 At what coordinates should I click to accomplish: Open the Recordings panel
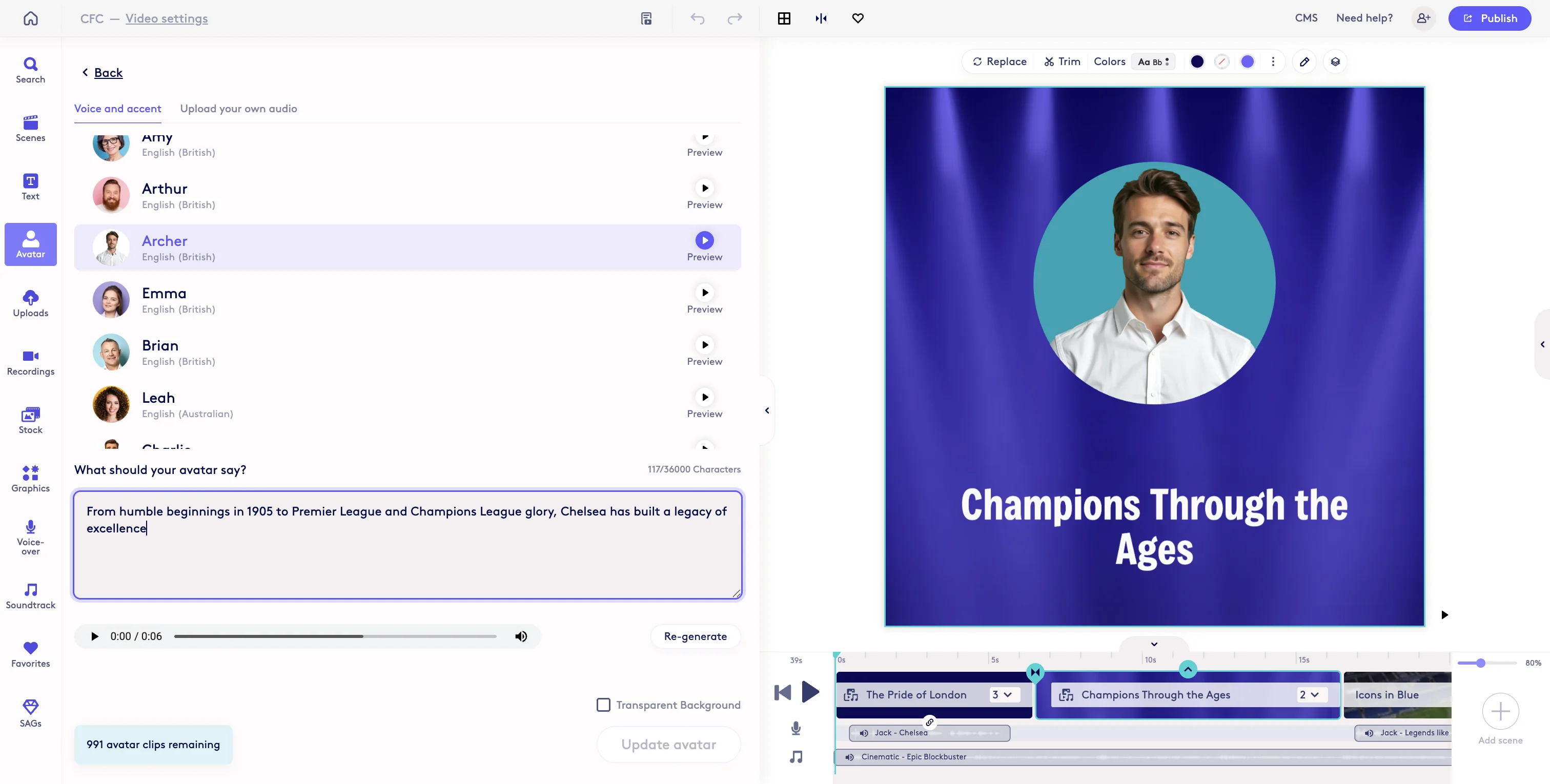30,361
